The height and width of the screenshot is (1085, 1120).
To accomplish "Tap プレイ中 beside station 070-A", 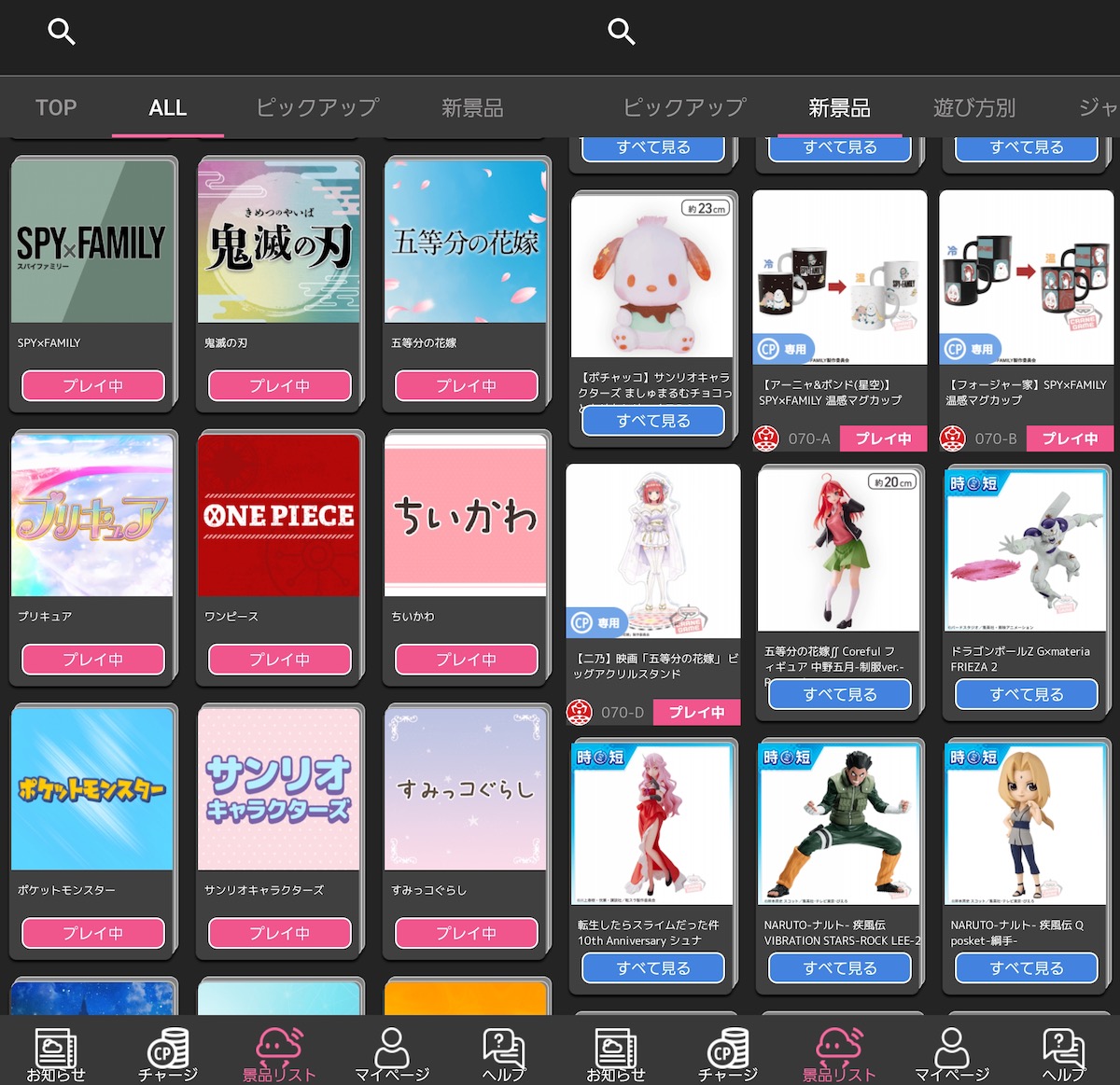I will pos(883,438).
